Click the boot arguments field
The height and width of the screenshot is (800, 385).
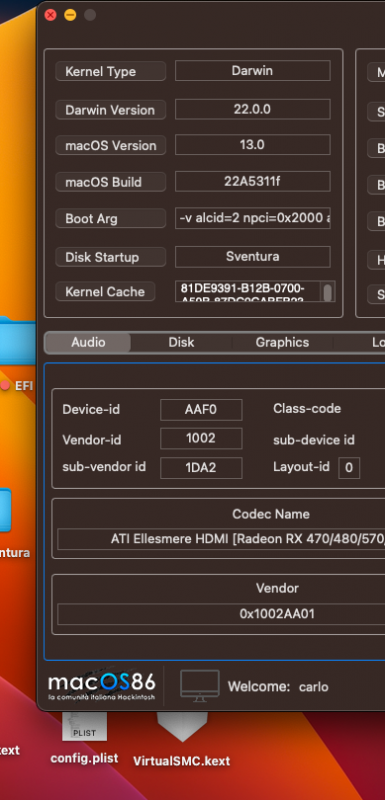252,218
